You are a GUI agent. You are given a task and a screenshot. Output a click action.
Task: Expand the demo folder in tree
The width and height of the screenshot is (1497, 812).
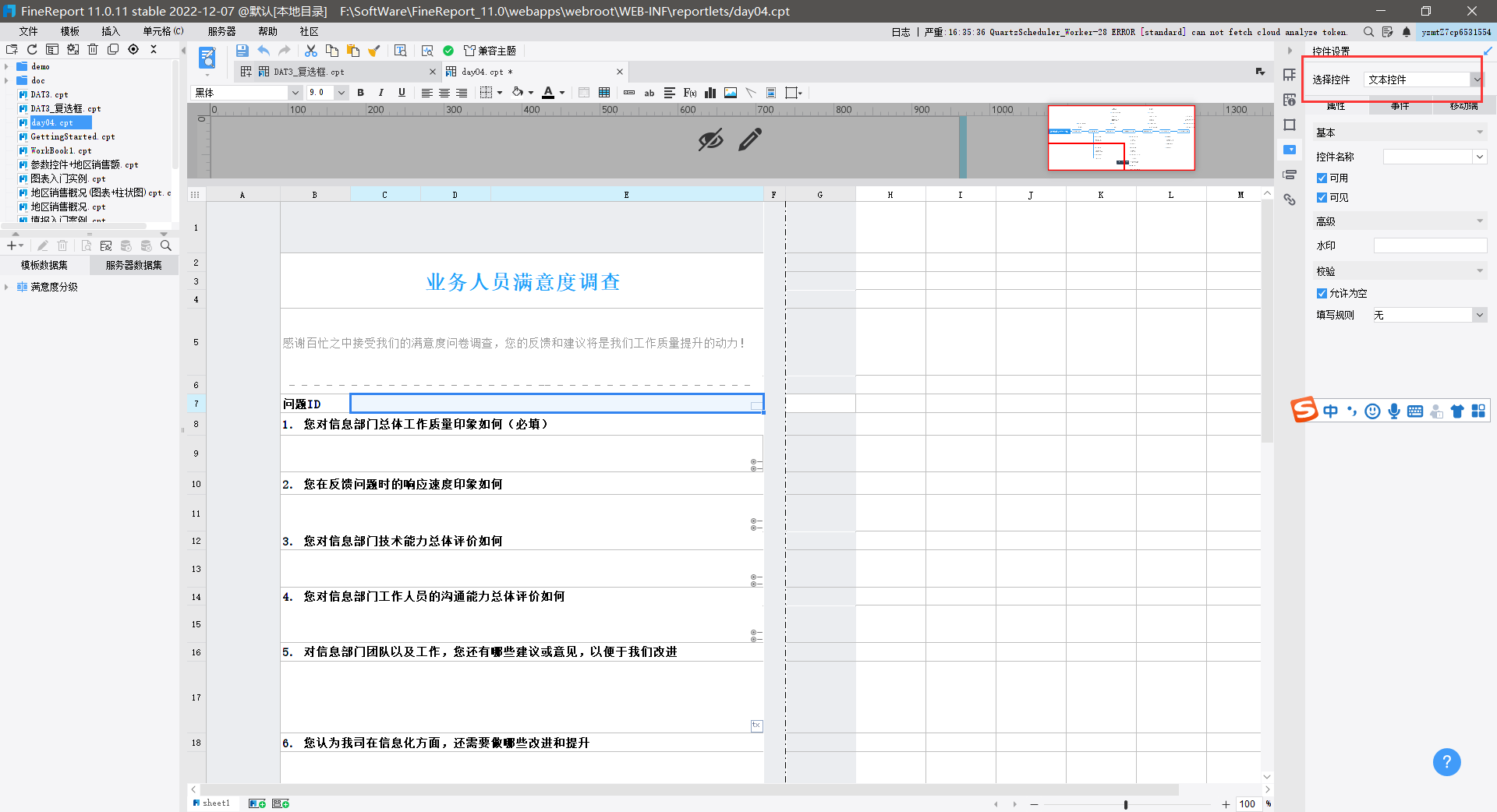[7, 67]
